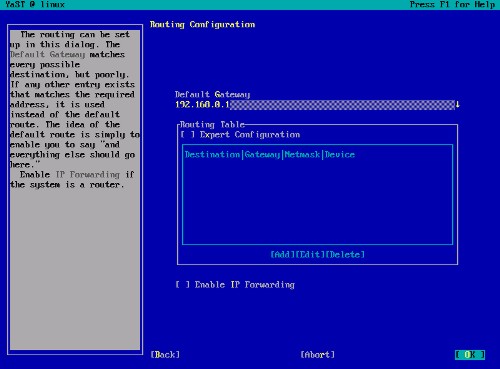Screen dimensions: 500x369
Task: Confirm with the OK button
Action: pos(470,355)
